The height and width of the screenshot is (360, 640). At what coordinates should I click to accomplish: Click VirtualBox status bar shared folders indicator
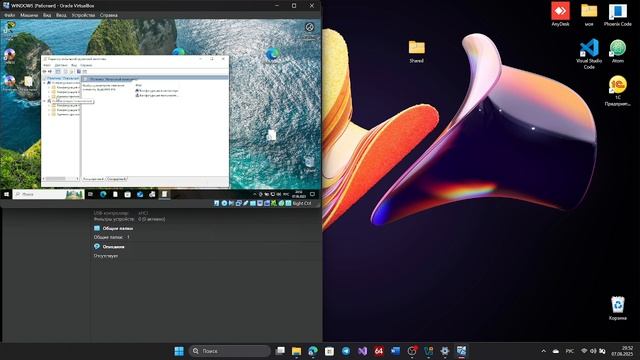click(253, 203)
